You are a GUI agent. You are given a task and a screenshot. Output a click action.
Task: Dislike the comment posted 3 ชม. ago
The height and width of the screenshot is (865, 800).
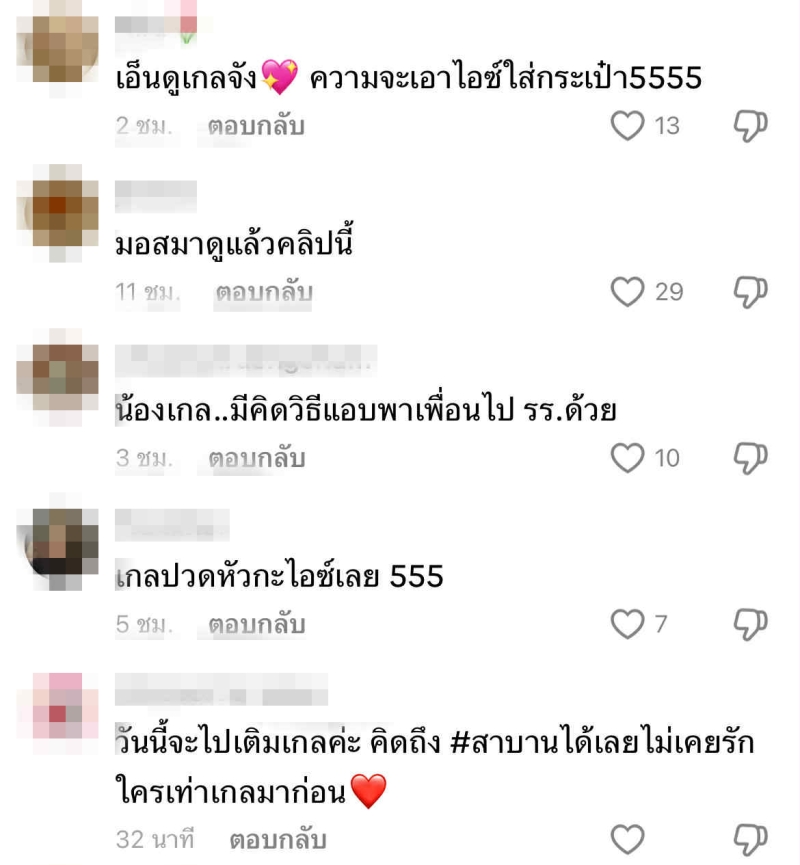point(750,458)
